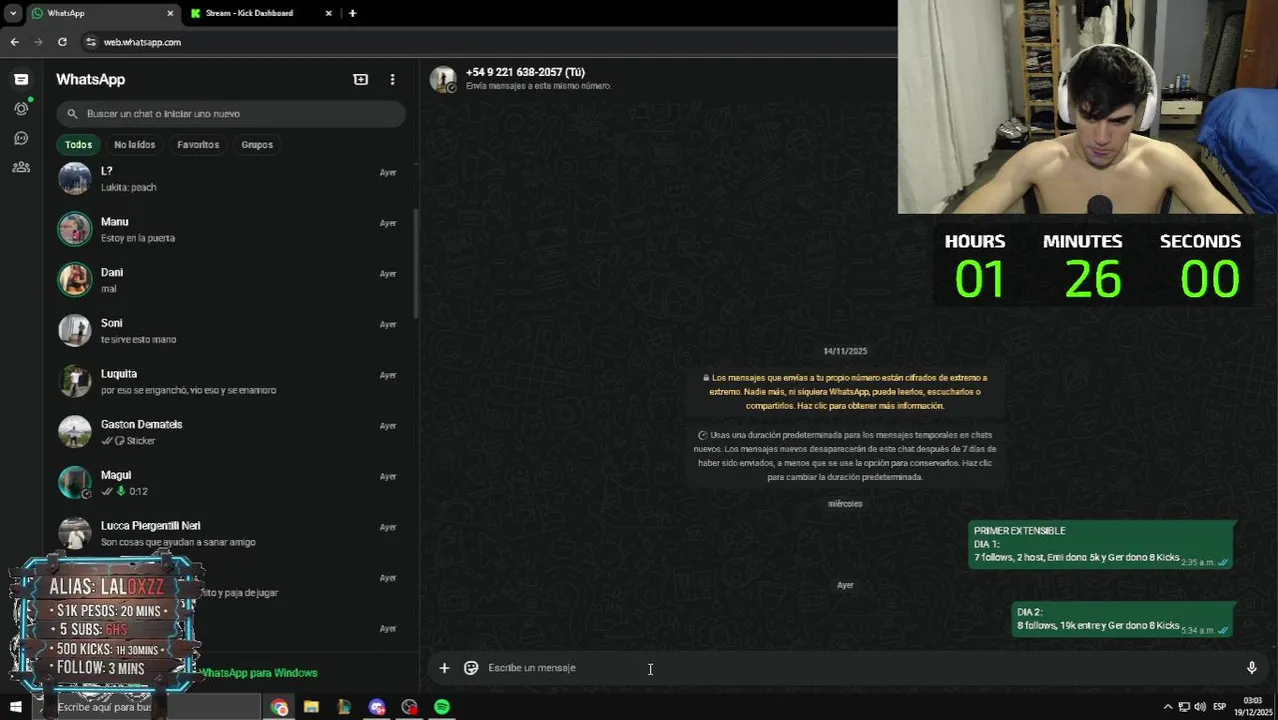Viewport: 1278px width, 720px height.
Task: Open the WhatsApp three-dot menu
Action: (x=392, y=79)
